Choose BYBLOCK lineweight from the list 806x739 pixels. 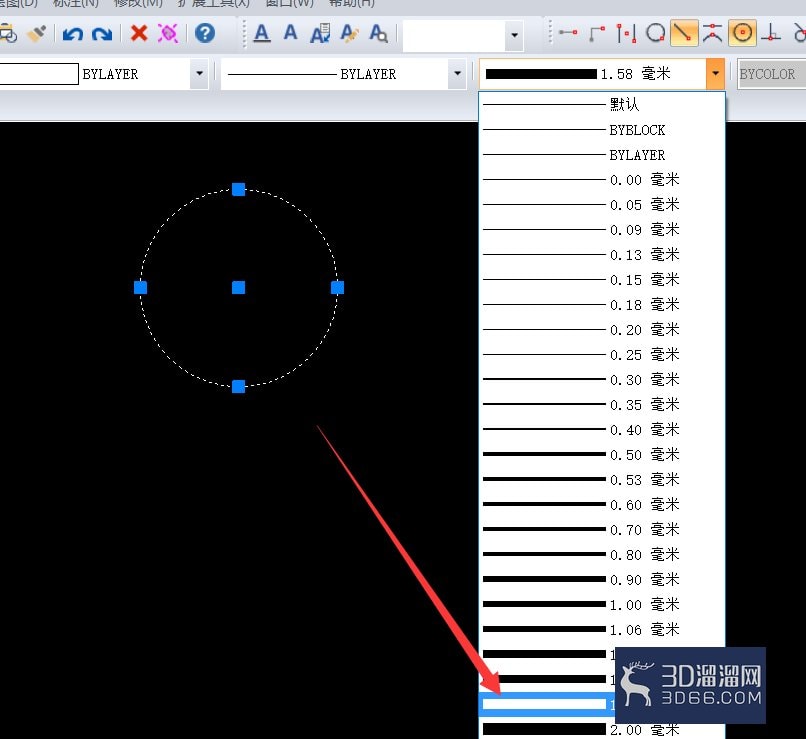point(601,130)
